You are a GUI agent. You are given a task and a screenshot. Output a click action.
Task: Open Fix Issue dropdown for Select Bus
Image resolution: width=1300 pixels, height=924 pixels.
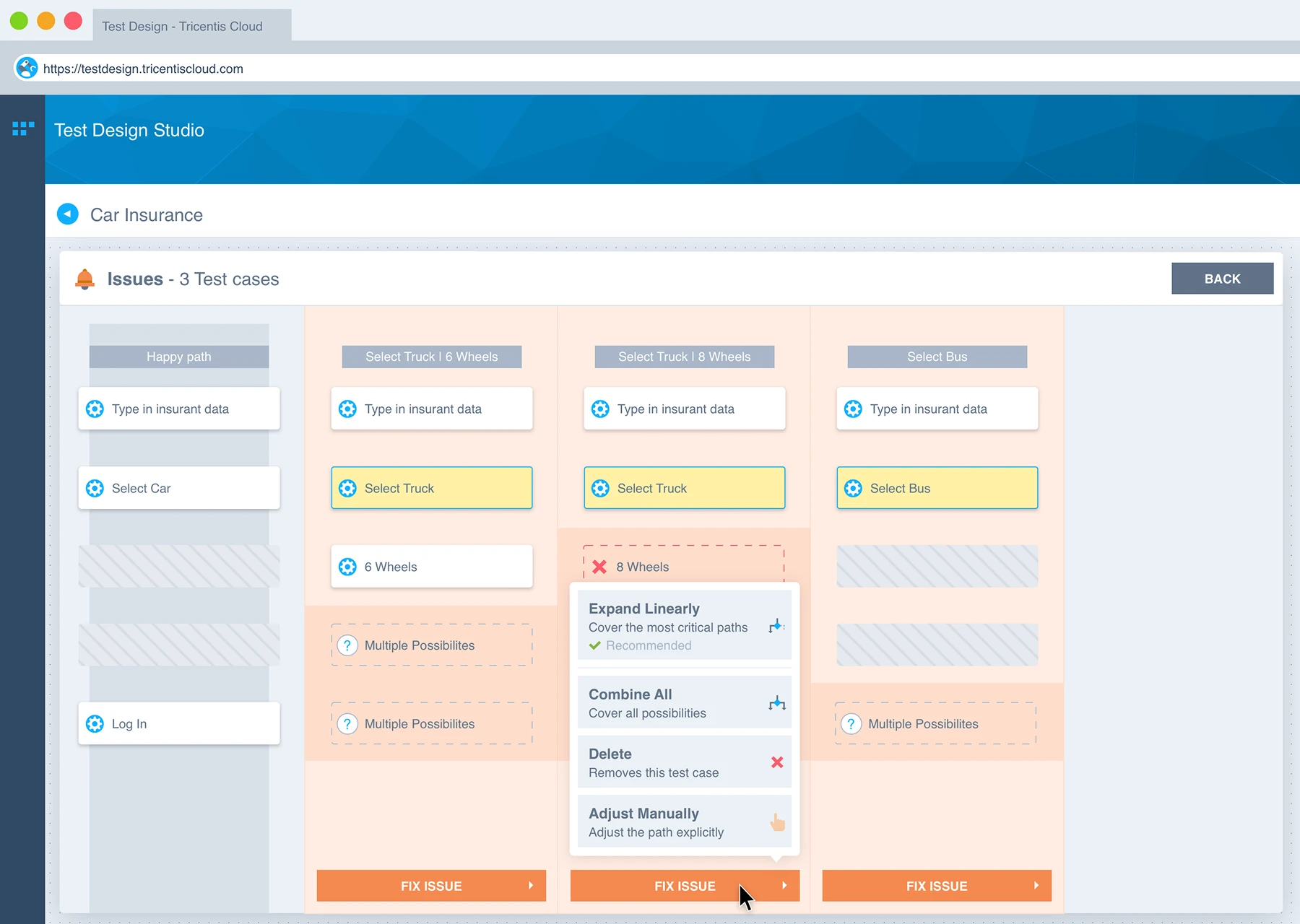[x=937, y=886]
